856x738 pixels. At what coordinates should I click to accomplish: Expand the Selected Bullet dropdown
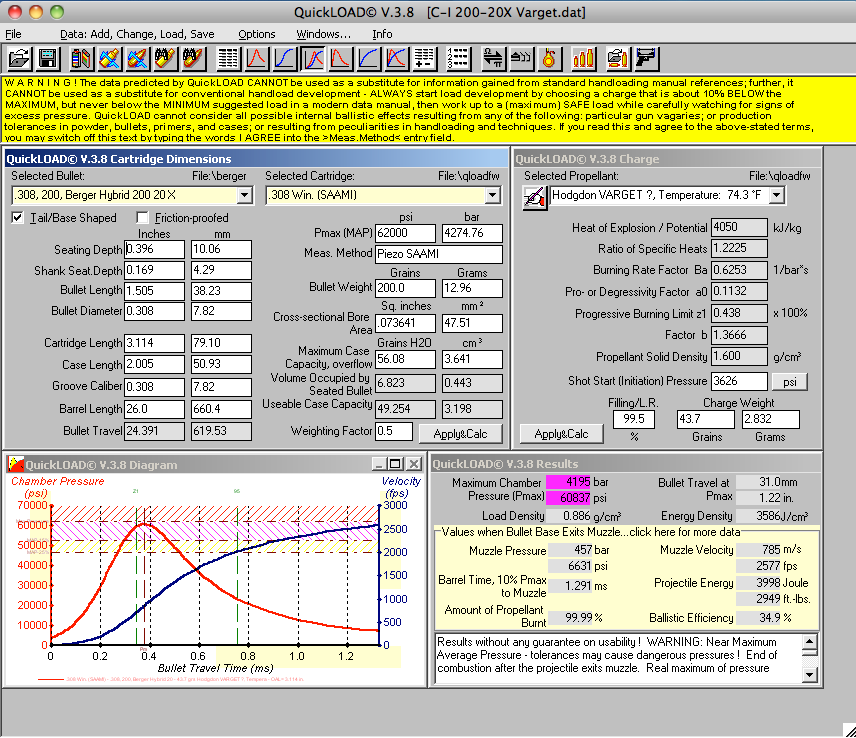tap(245, 195)
